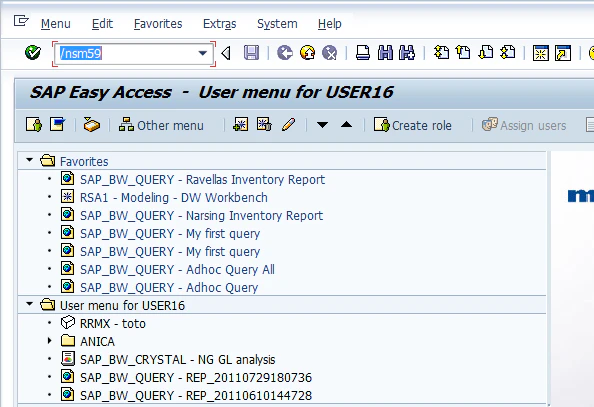Open the command field history dropdown
The width and height of the screenshot is (594, 407).
coord(203,53)
